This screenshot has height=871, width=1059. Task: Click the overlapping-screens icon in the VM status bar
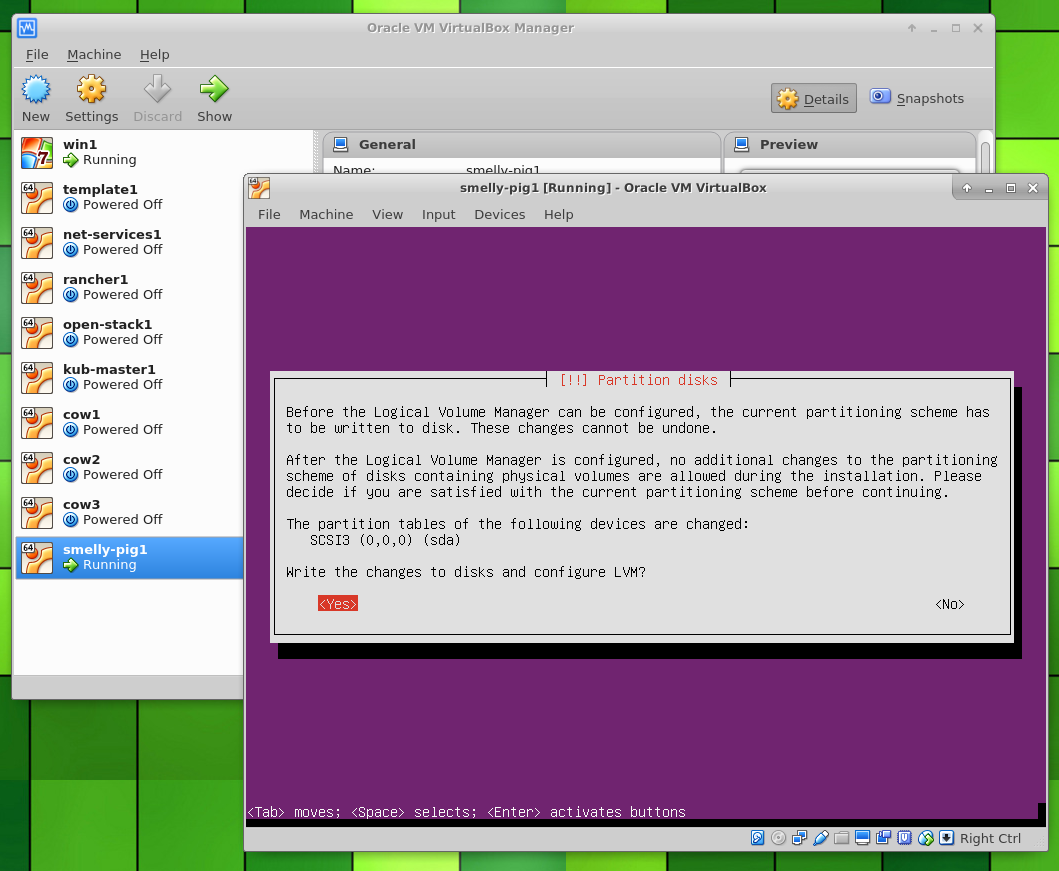883,838
